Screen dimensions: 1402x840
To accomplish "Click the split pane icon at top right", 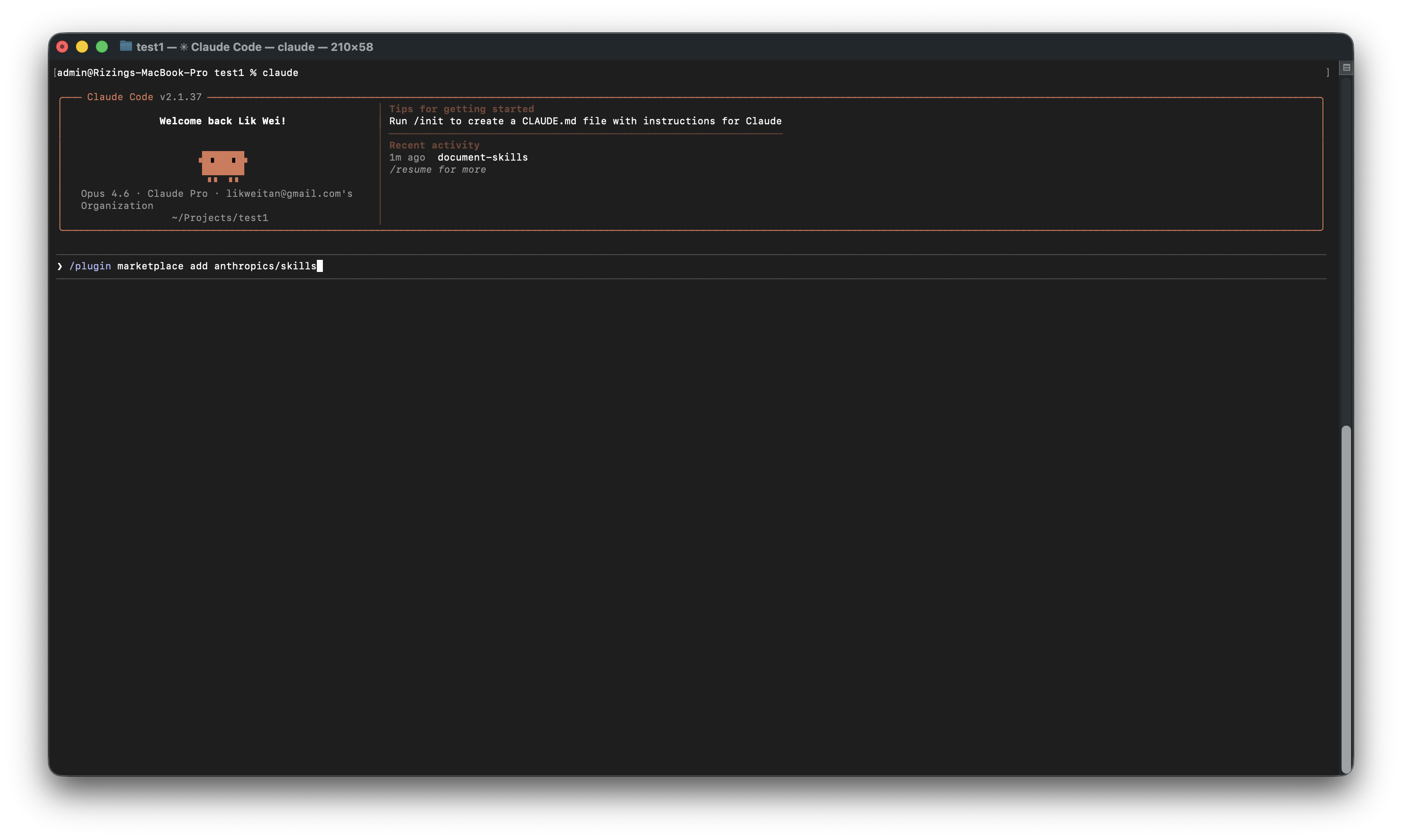I will click(x=1346, y=67).
